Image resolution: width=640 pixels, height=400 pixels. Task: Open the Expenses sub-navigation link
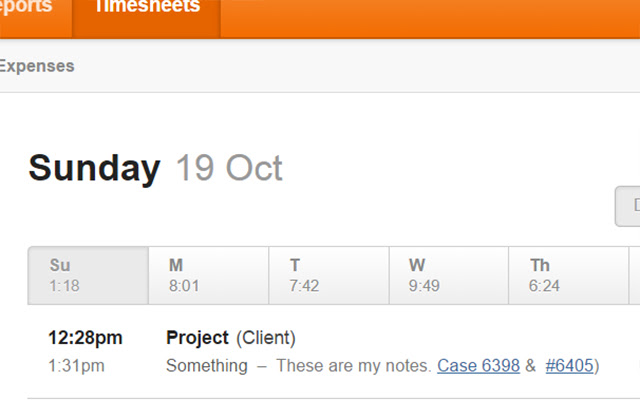[x=36, y=67]
